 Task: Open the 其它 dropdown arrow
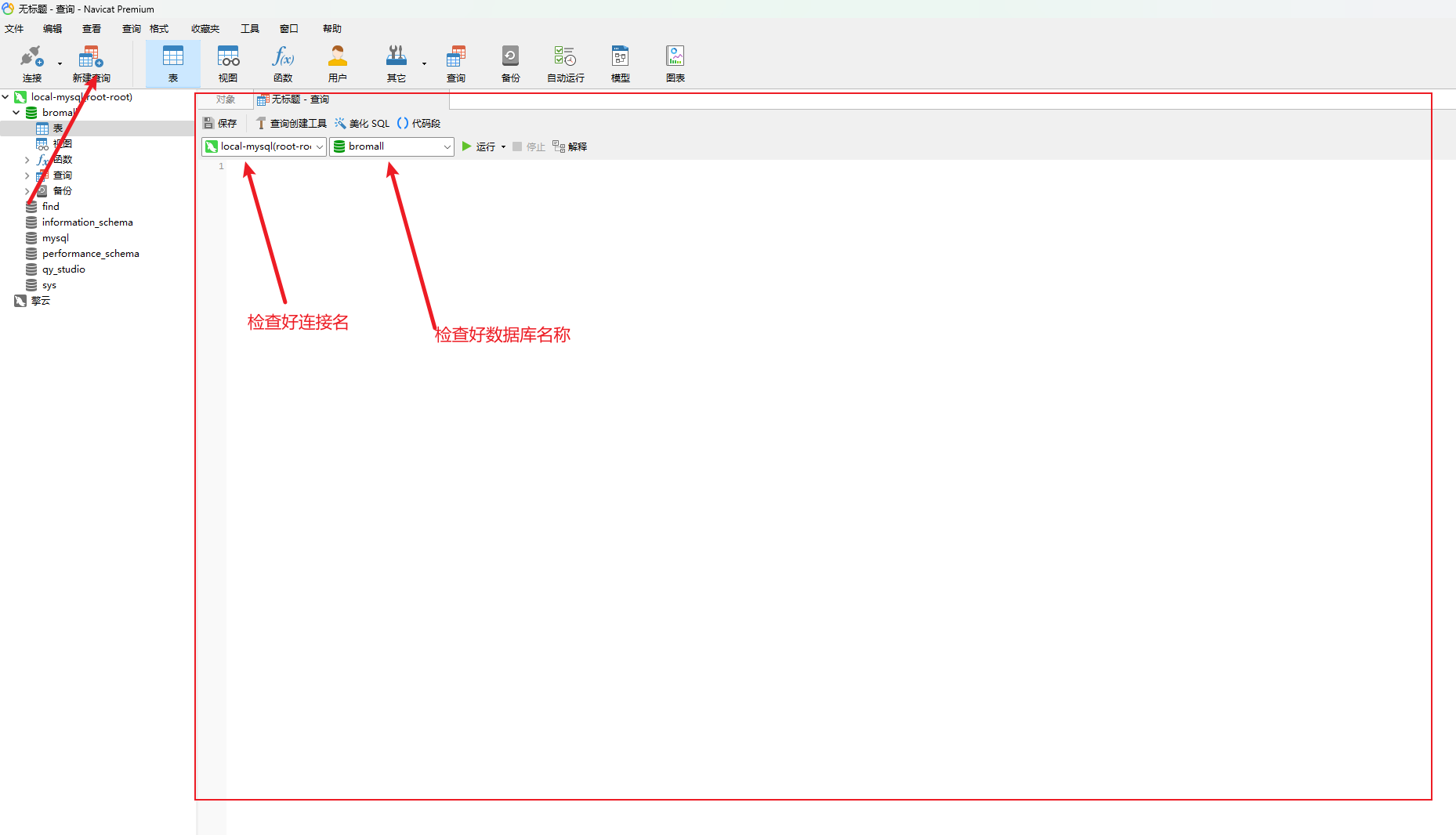pos(424,63)
